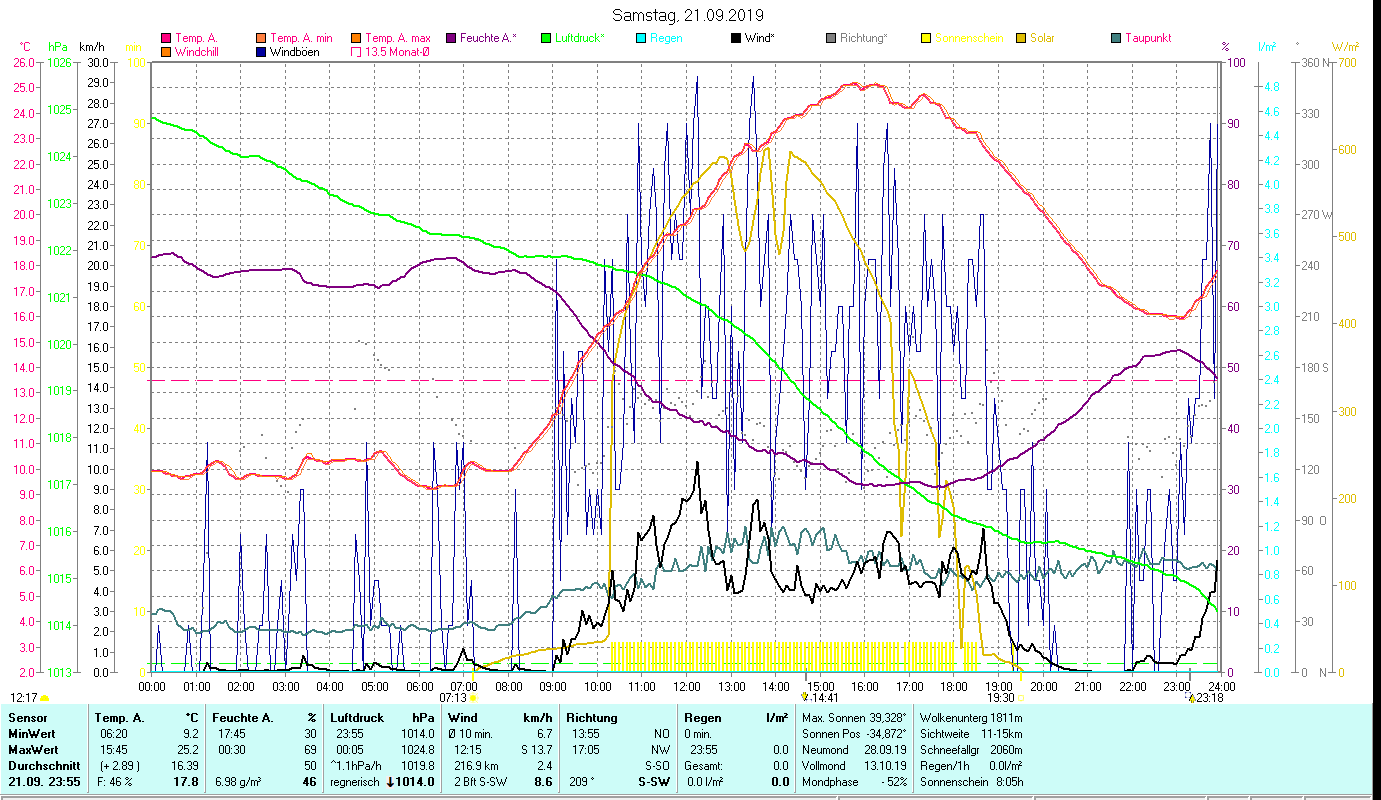Click the sunset sun icon at 19:30
Screen dimensions: 1381x800
tap(1020, 698)
